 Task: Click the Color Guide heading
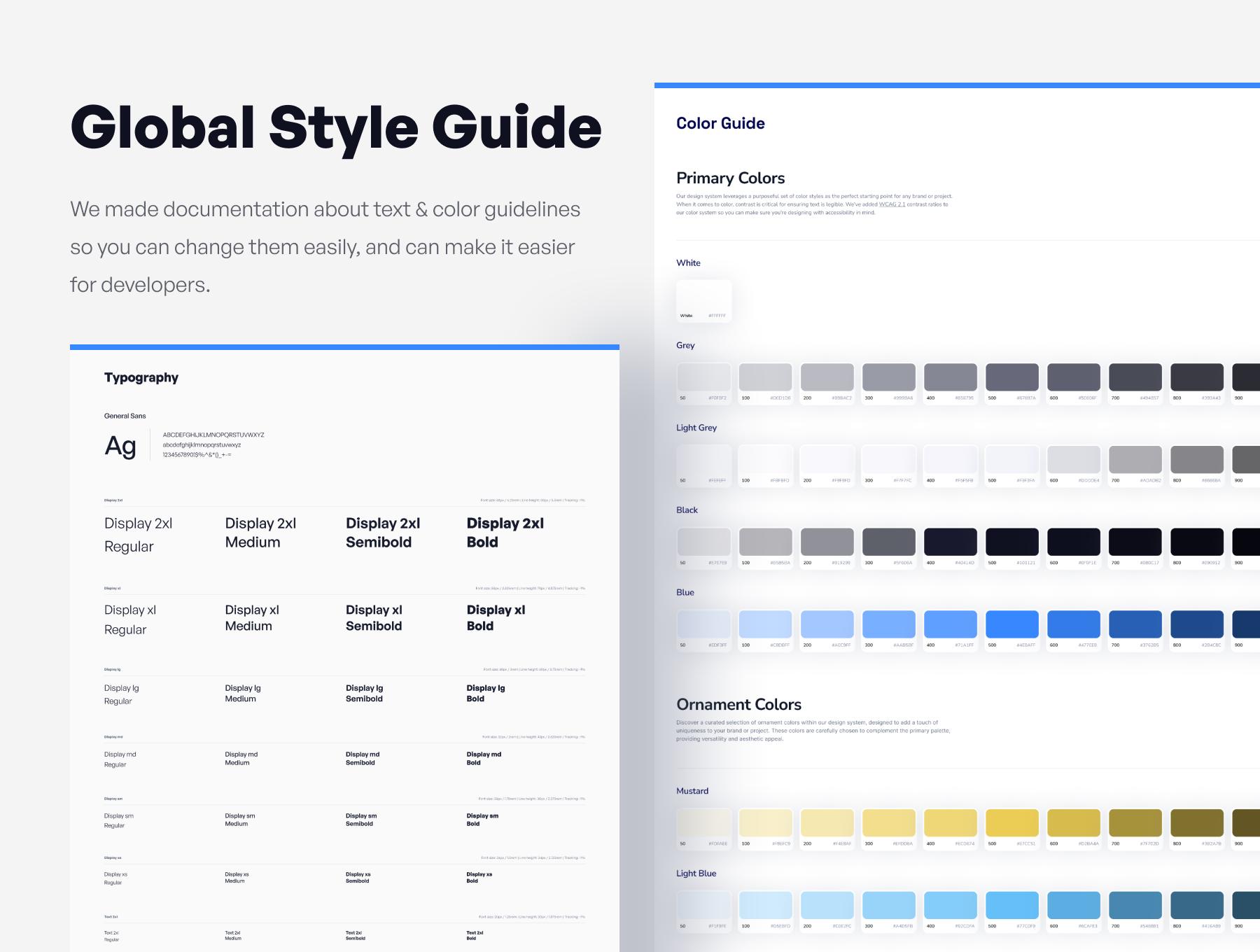click(720, 123)
